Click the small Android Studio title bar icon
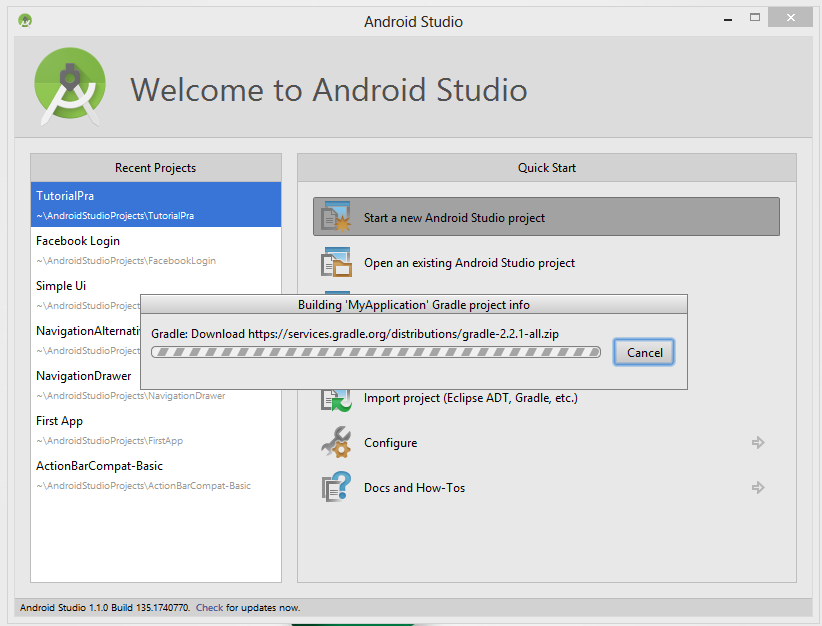Image resolution: width=822 pixels, height=626 pixels. pos(25,21)
